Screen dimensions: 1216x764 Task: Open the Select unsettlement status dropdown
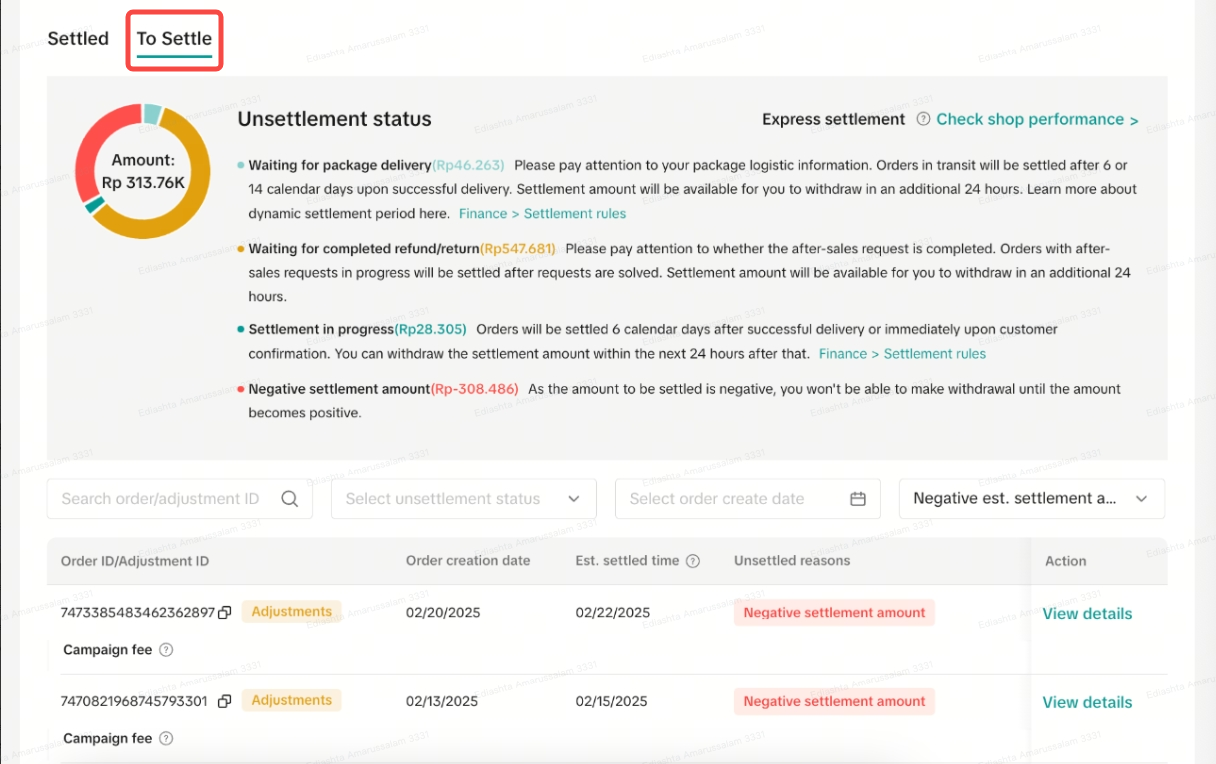[463, 499]
